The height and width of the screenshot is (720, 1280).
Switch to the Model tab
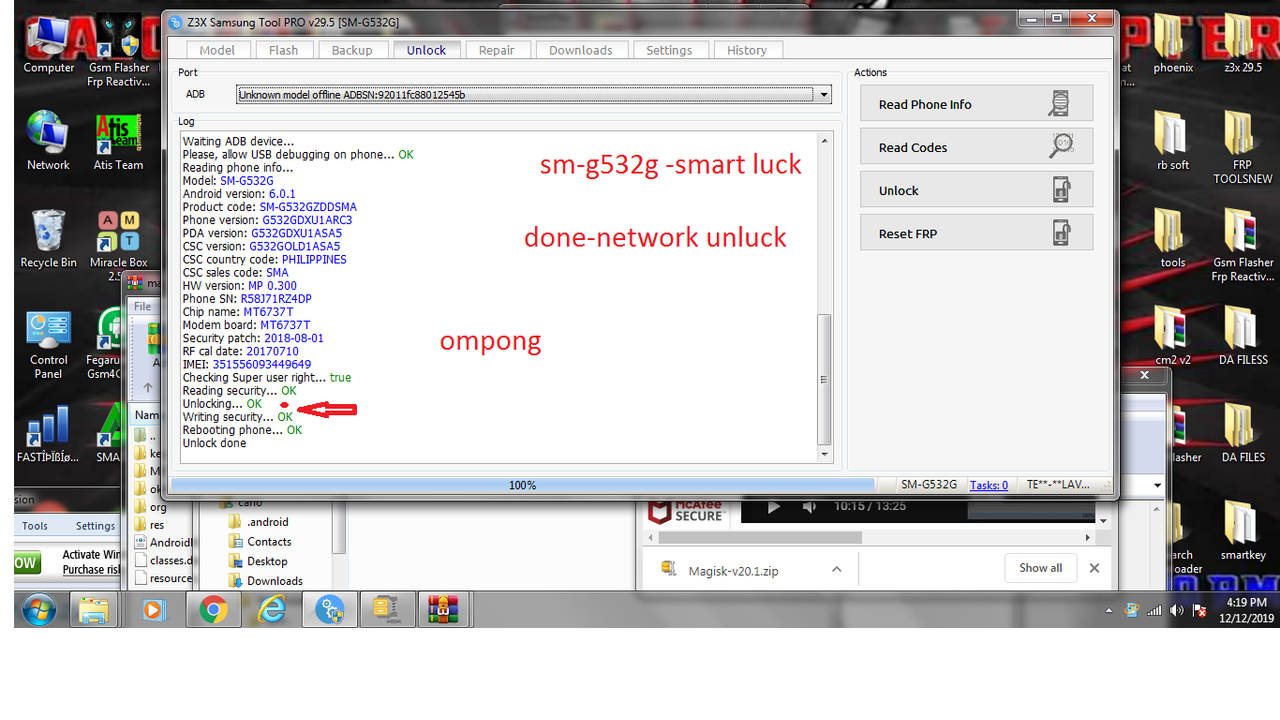pos(217,50)
